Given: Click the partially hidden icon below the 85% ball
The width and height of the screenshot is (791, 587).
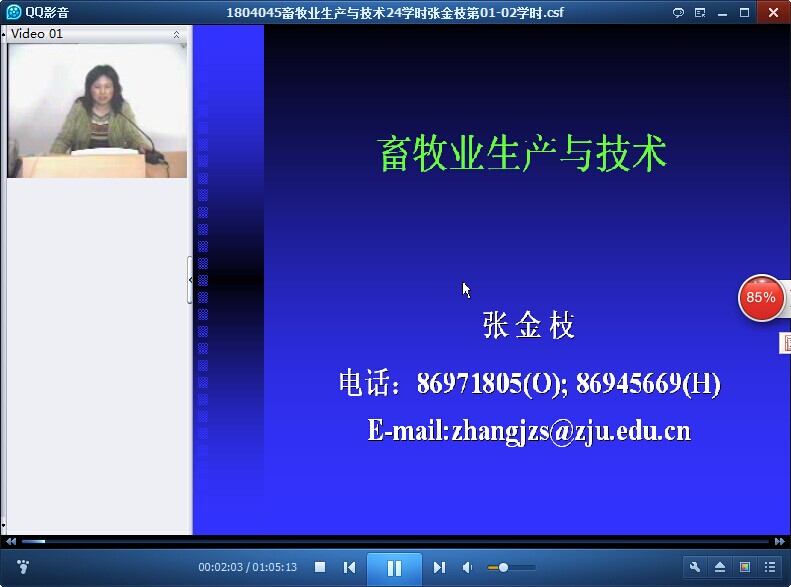Looking at the screenshot, I should 785,343.
